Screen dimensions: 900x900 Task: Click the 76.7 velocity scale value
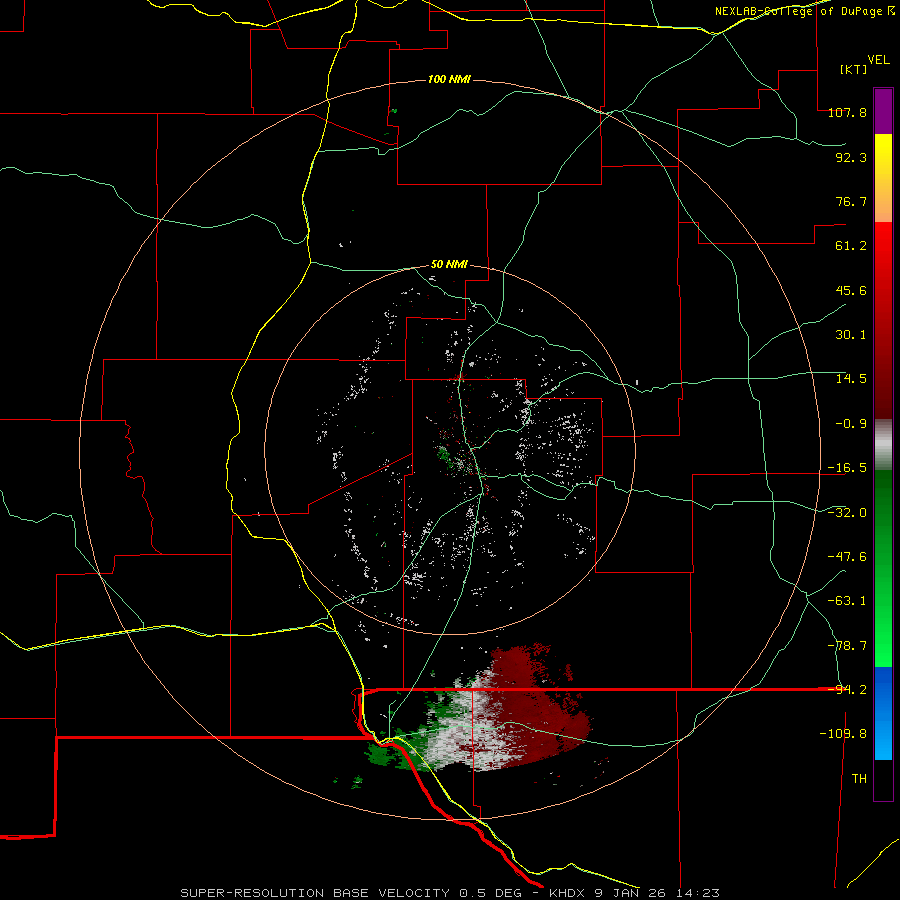click(851, 201)
